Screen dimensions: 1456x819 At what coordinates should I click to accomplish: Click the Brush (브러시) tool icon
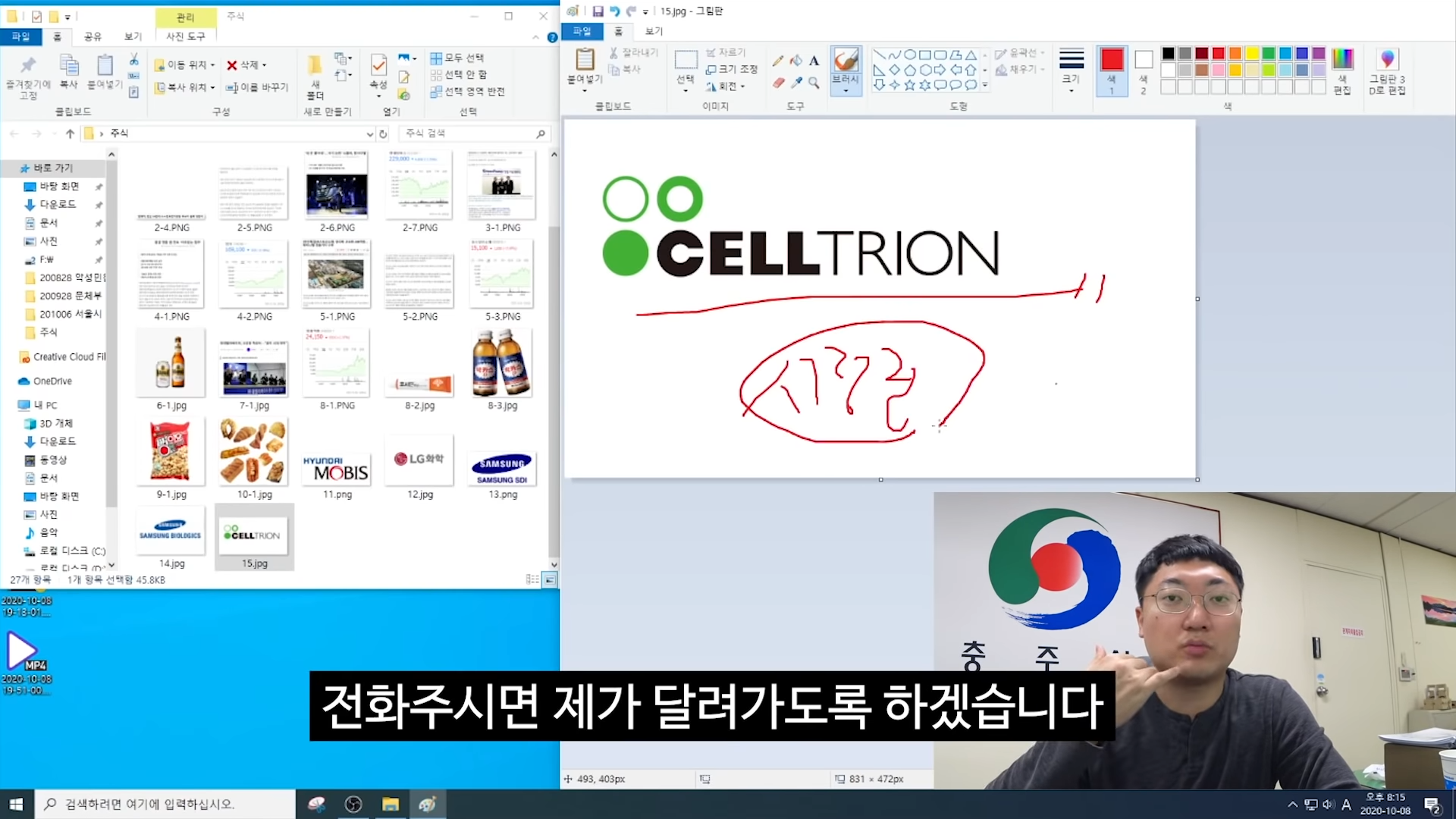pyautogui.click(x=846, y=60)
